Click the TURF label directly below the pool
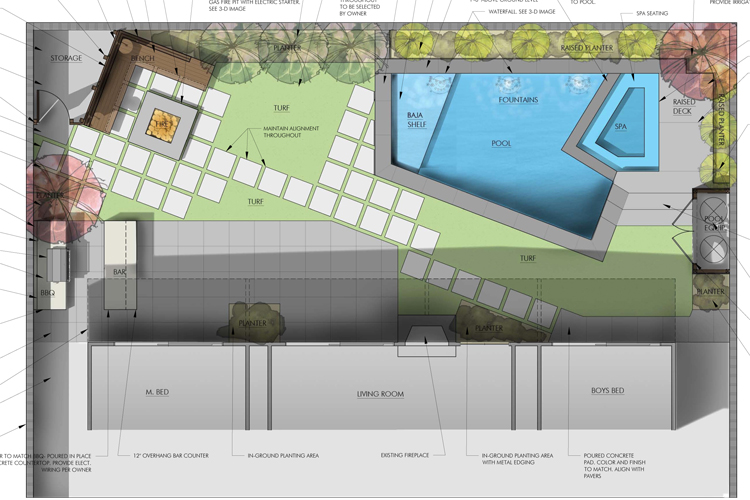 pyautogui.click(x=528, y=258)
